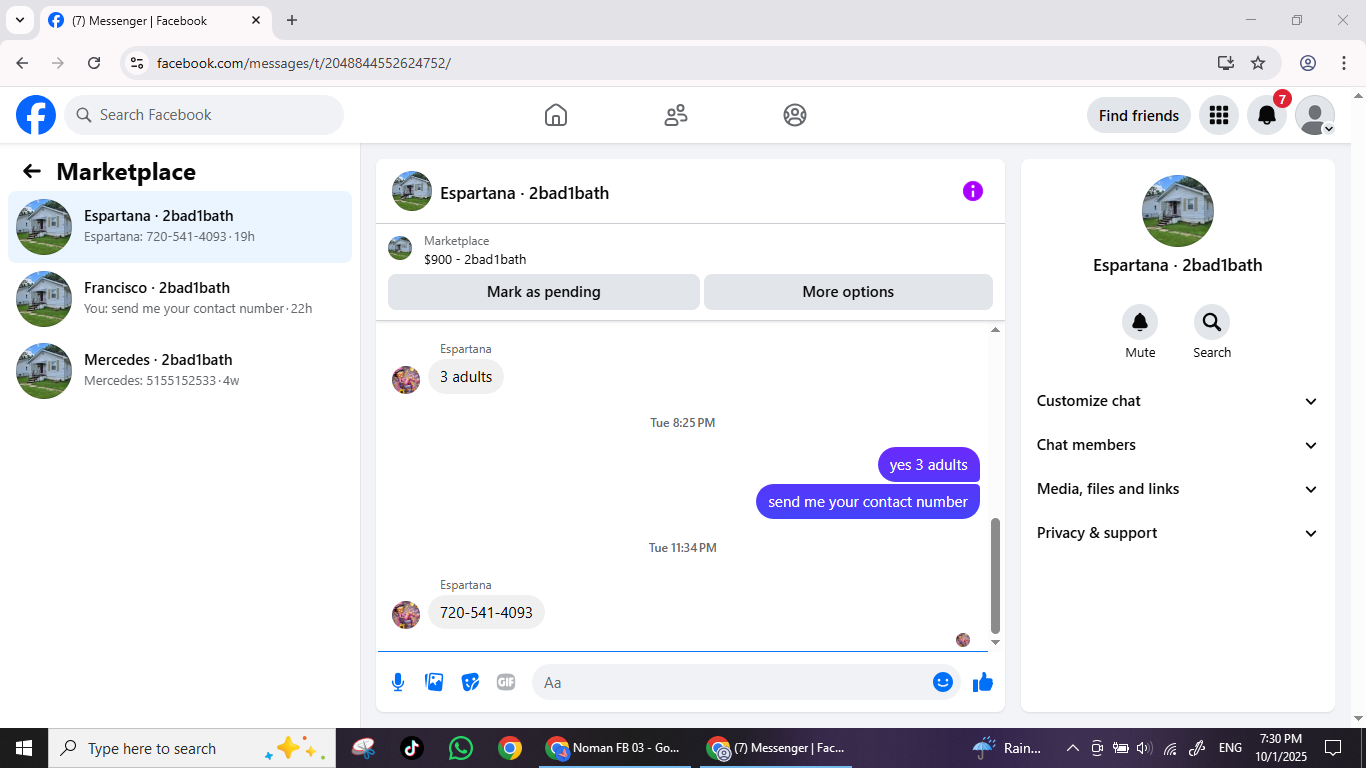Click the Espartana · 2bad1bath chat header title

[524, 193]
